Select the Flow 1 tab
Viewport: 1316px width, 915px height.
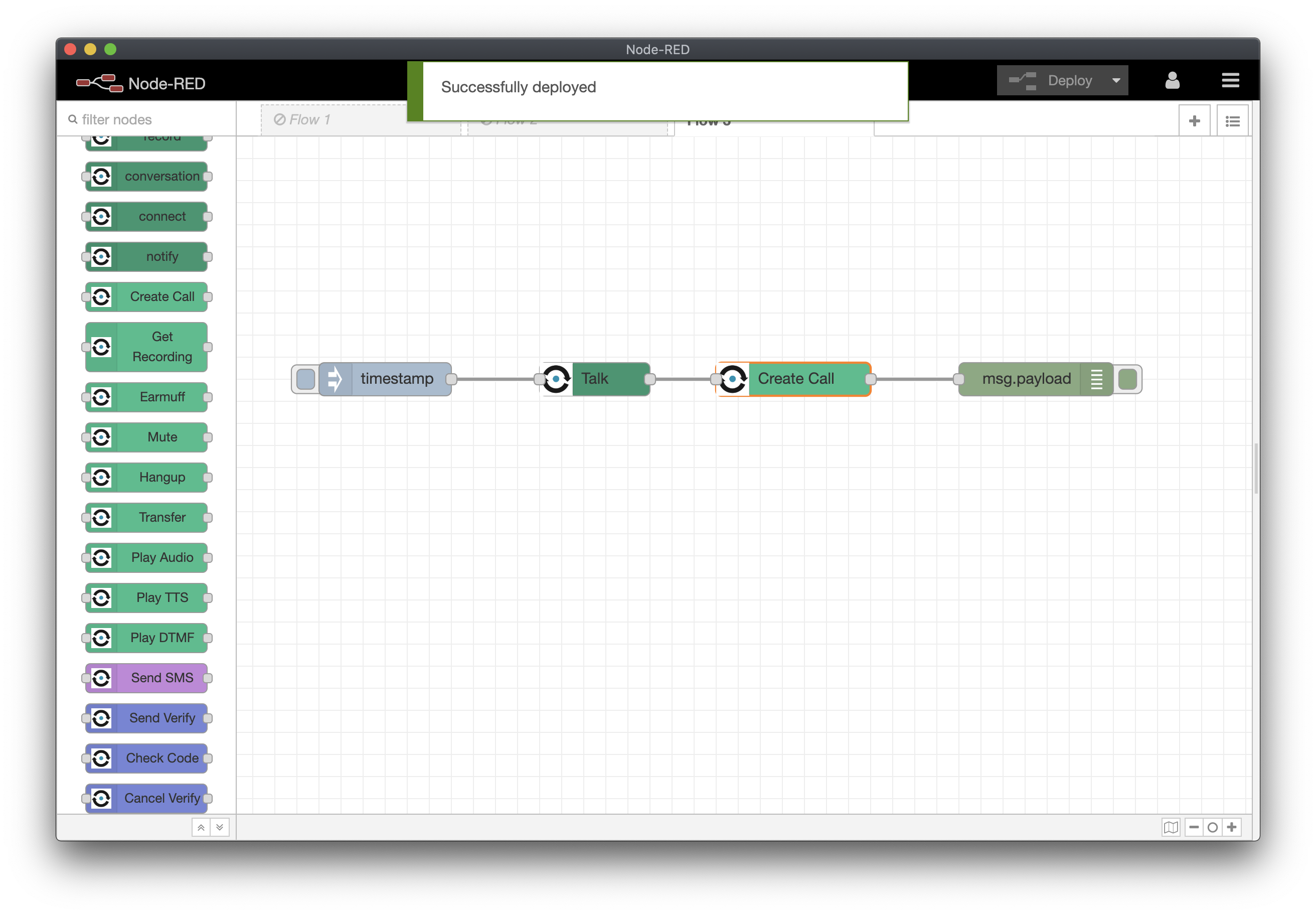point(305,119)
